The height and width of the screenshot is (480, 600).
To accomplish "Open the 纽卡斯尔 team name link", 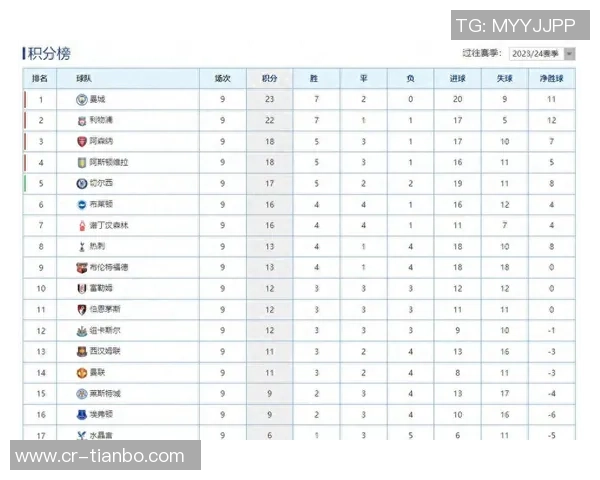I will click(x=105, y=330).
